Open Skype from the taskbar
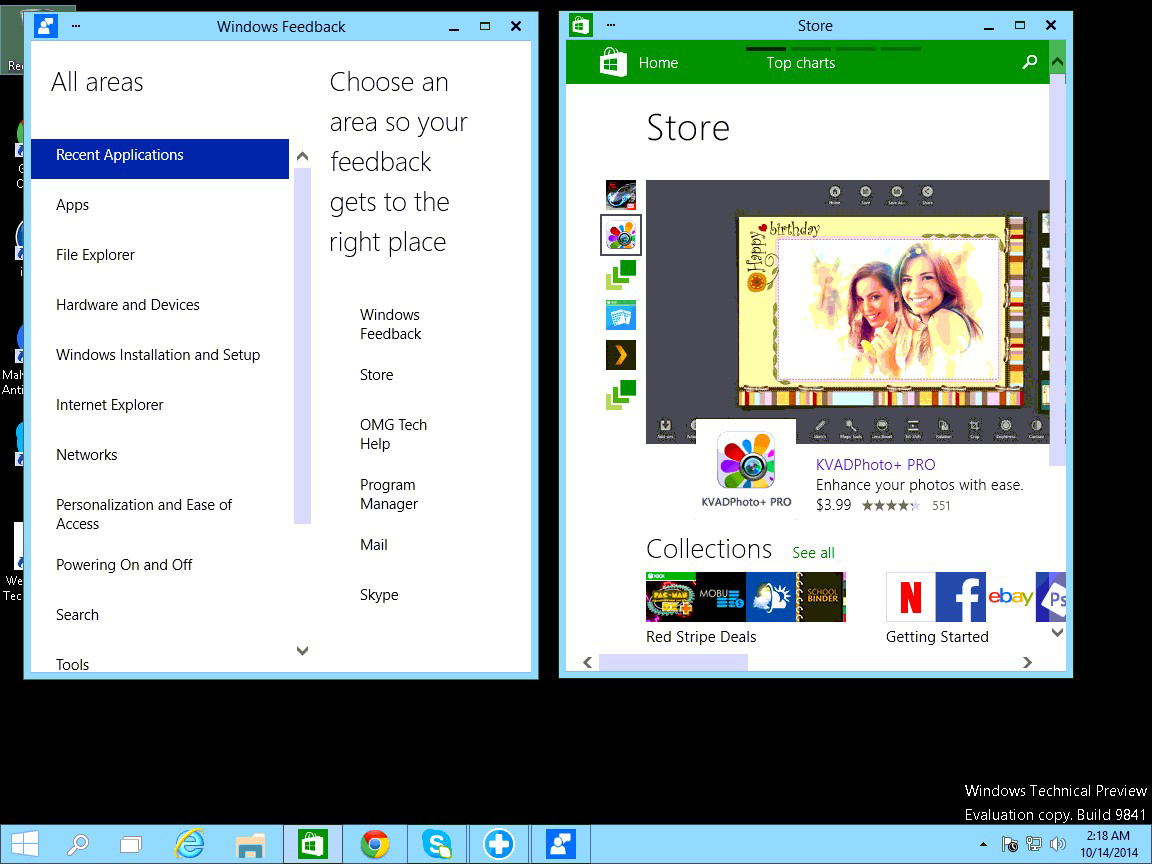 [436, 845]
